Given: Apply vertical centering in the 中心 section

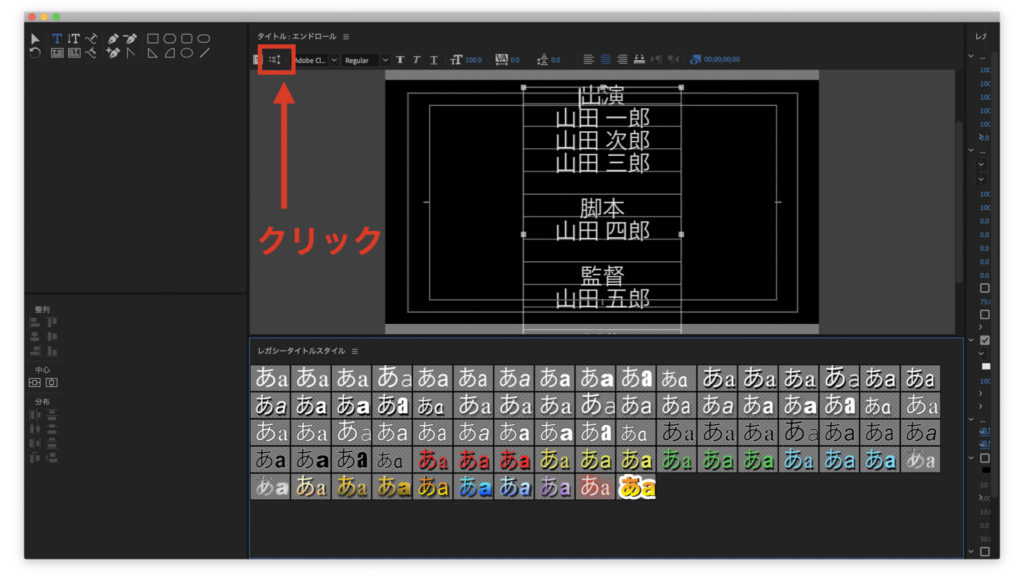Looking at the screenshot, I should coord(50,383).
